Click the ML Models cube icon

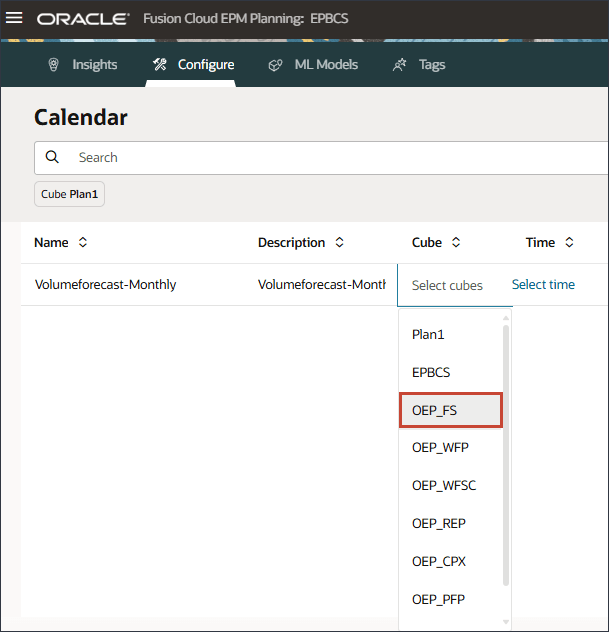(275, 65)
